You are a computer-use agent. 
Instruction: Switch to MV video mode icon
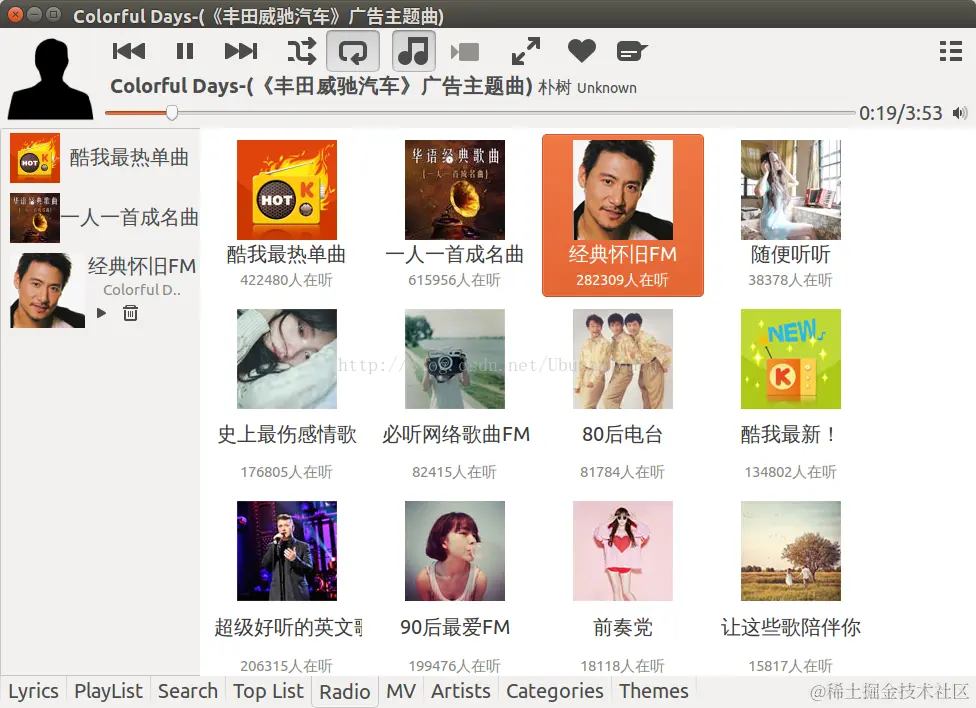(x=465, y=52)
